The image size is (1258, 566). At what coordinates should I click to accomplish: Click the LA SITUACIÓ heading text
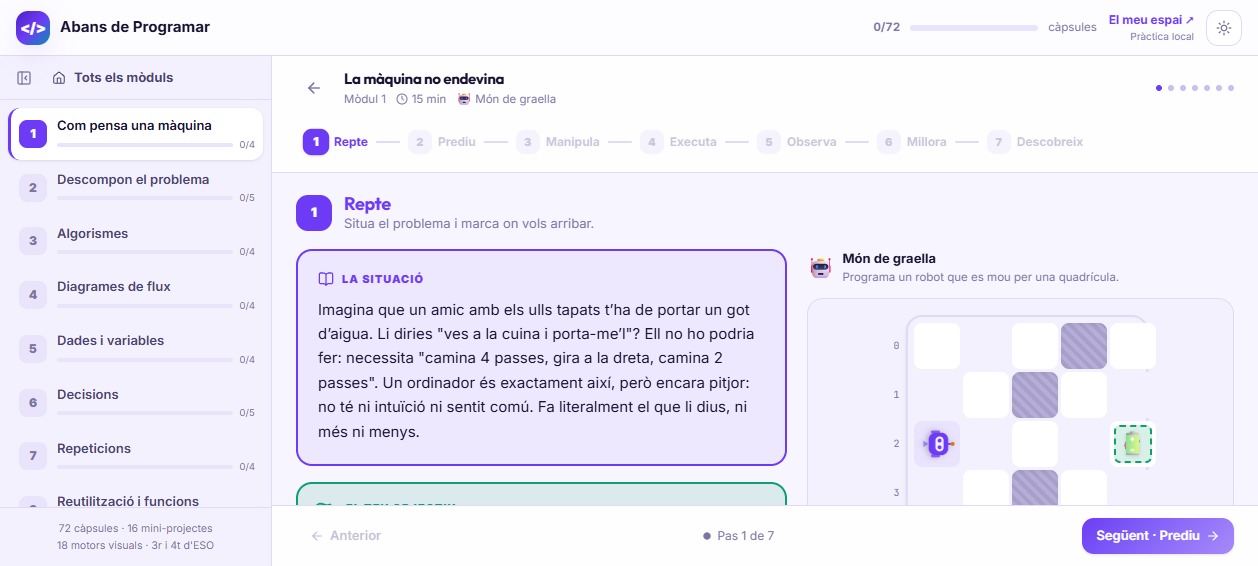[382, 279]
